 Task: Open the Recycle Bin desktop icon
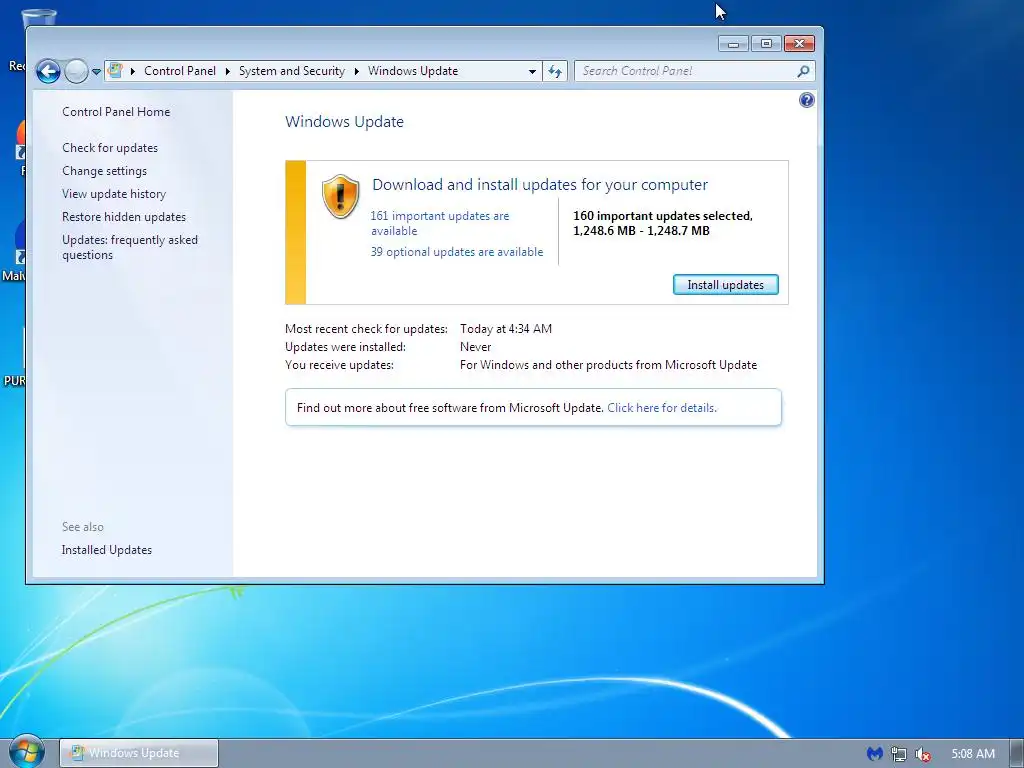click(37, 18)
